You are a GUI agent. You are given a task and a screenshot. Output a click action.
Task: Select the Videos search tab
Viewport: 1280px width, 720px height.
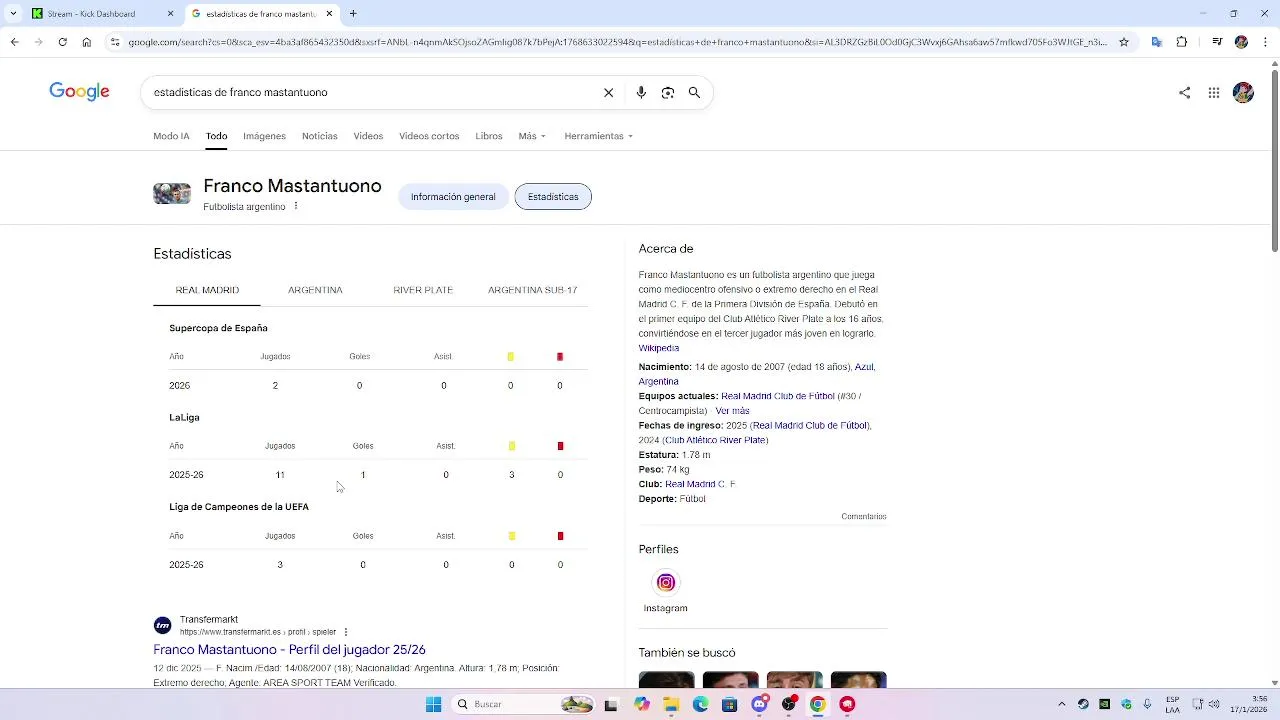click(368, 136)
